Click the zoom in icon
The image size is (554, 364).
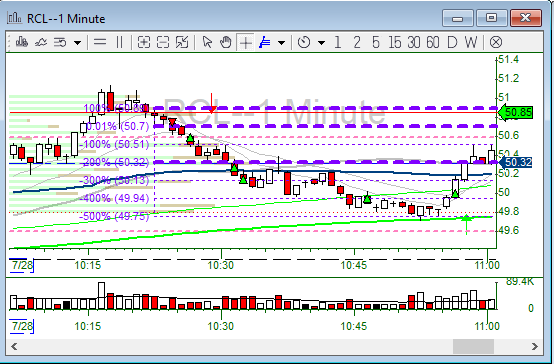(143, 42)
